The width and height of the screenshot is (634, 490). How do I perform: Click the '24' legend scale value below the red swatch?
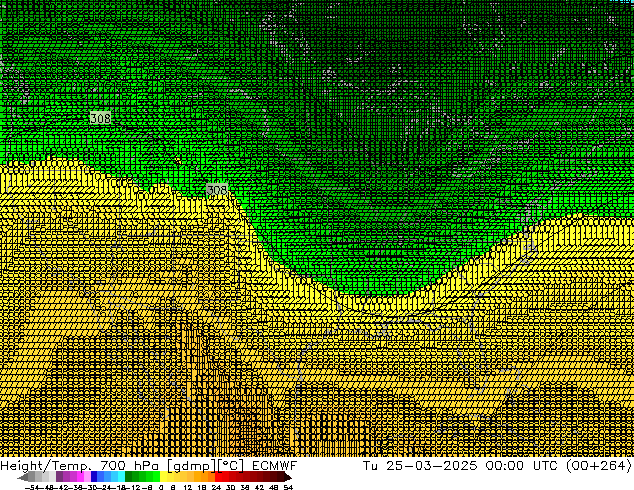pyautogui.click(x=216, y=487)
